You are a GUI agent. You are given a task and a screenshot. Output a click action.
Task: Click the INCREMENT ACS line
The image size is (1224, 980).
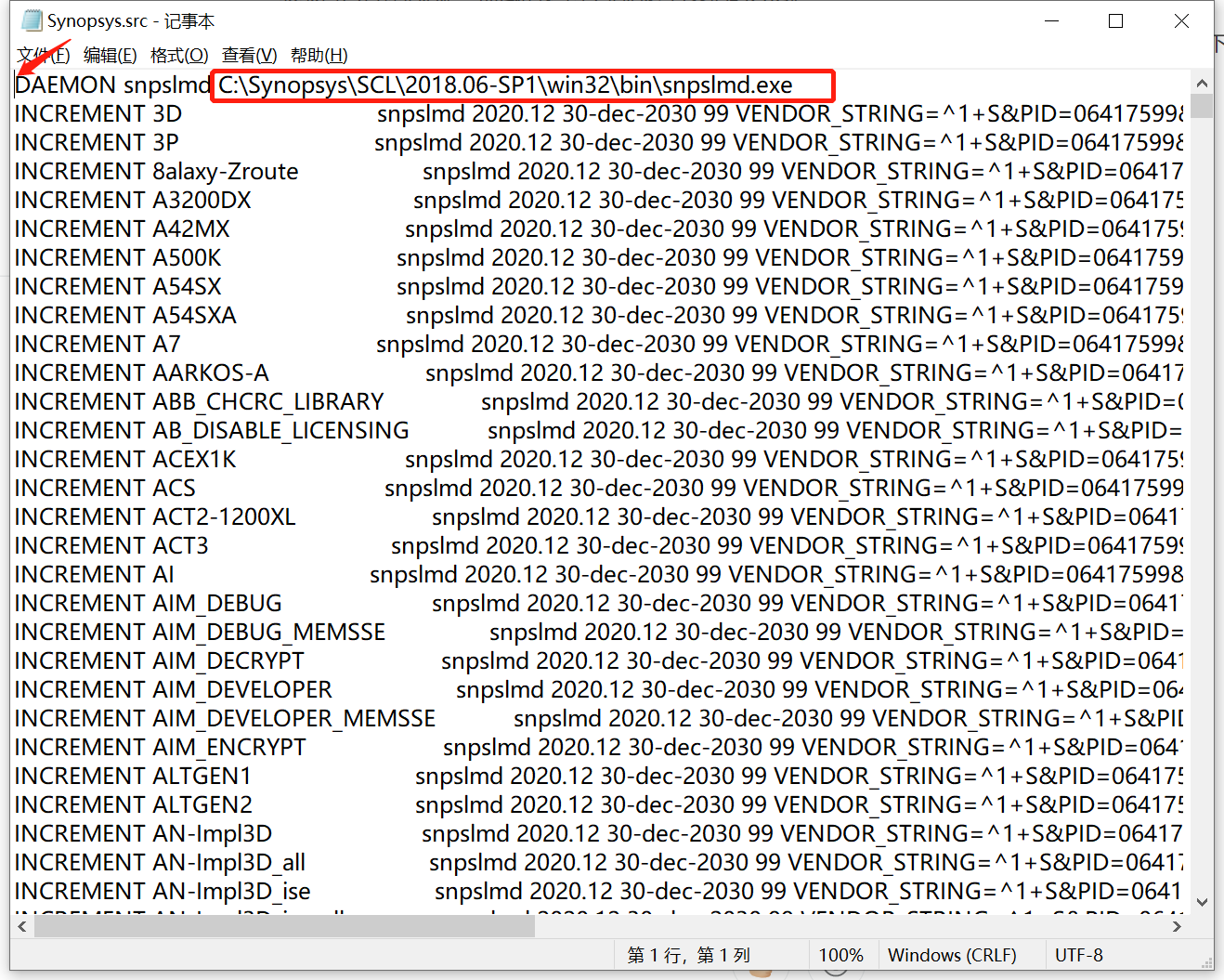pos(599,489)
